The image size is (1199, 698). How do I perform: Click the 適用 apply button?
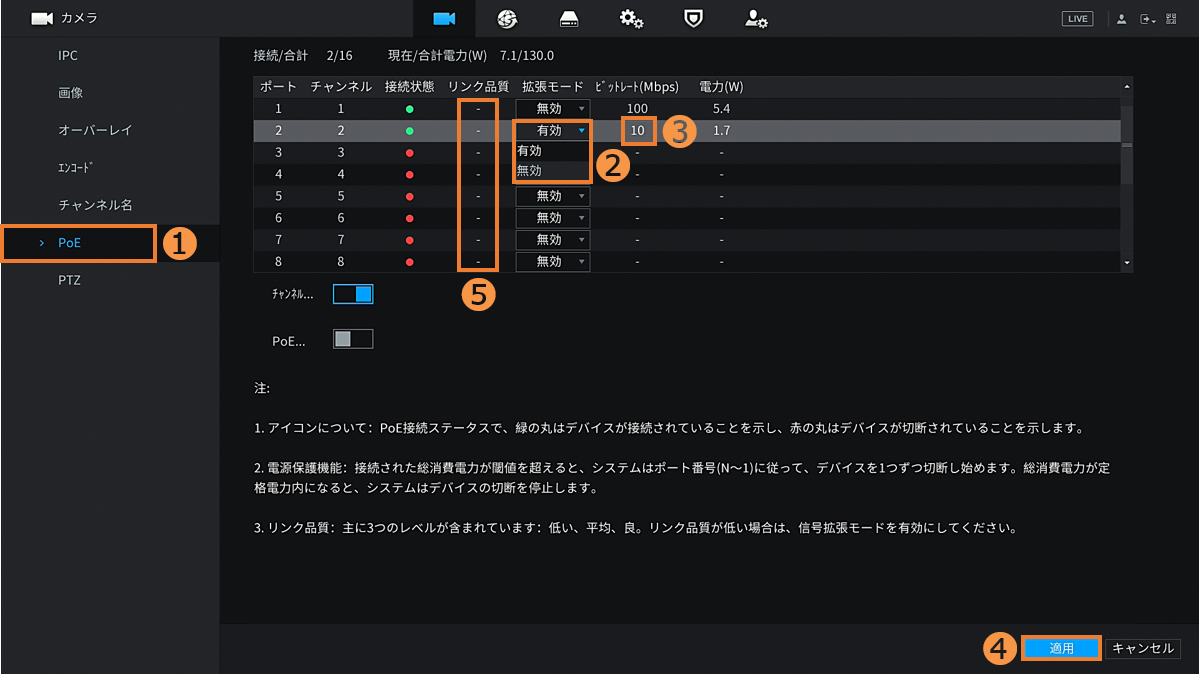coord(1061,648)
